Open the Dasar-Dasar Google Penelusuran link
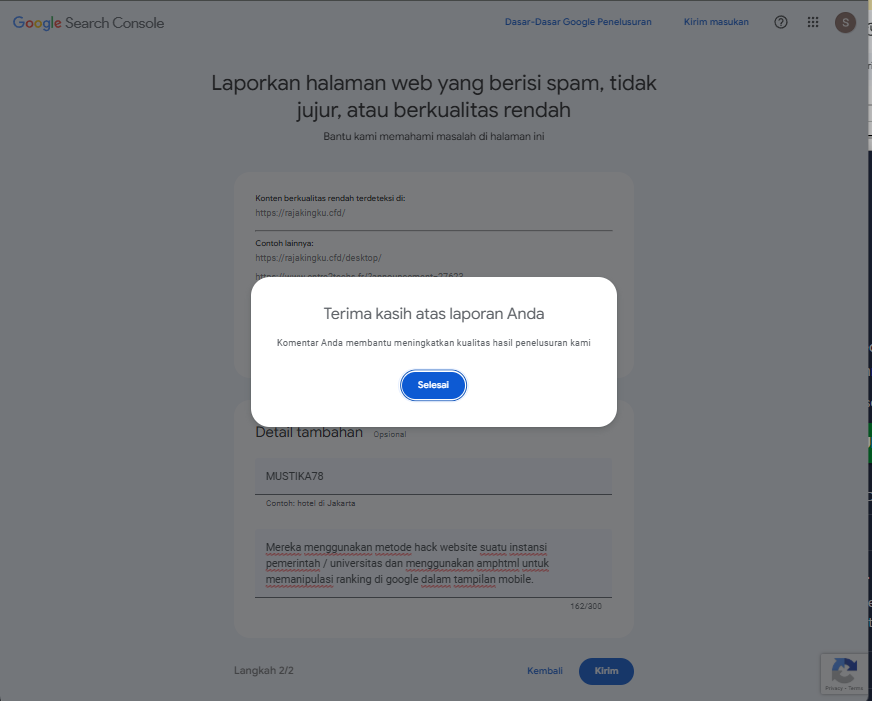 pos(578,22)
